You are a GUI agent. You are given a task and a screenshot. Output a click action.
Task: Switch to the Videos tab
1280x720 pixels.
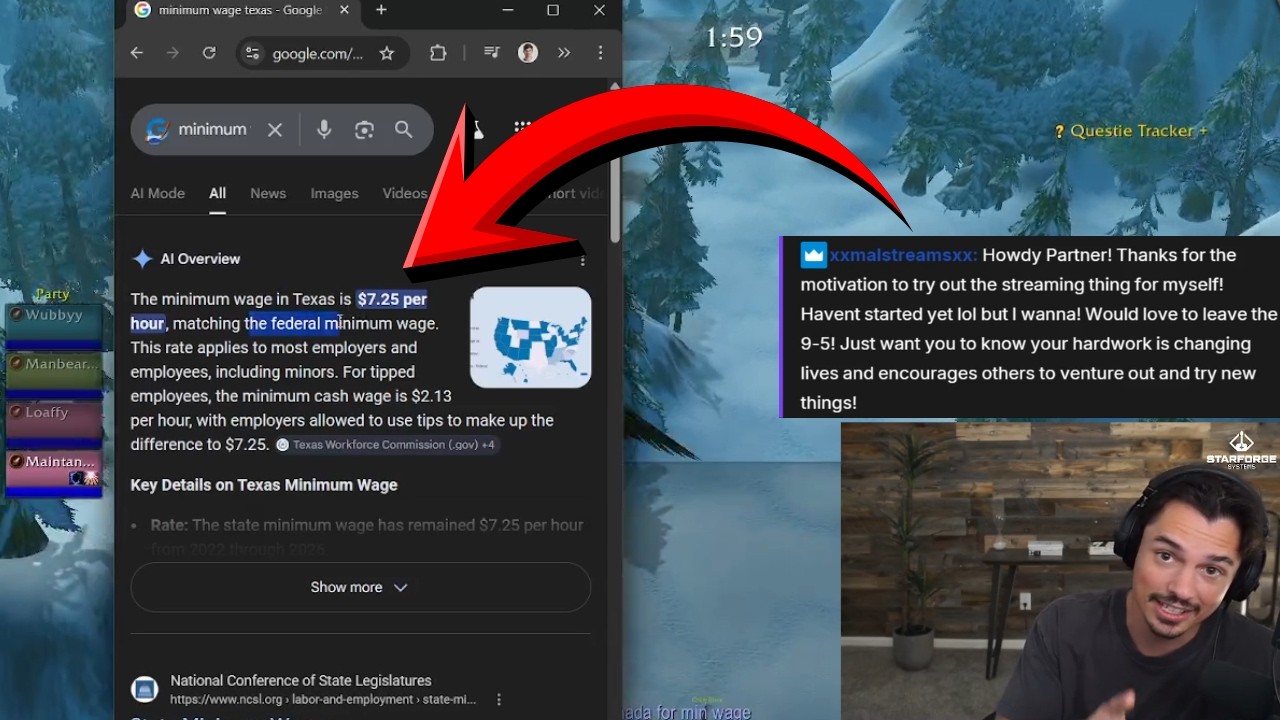[x=405, y=193]
